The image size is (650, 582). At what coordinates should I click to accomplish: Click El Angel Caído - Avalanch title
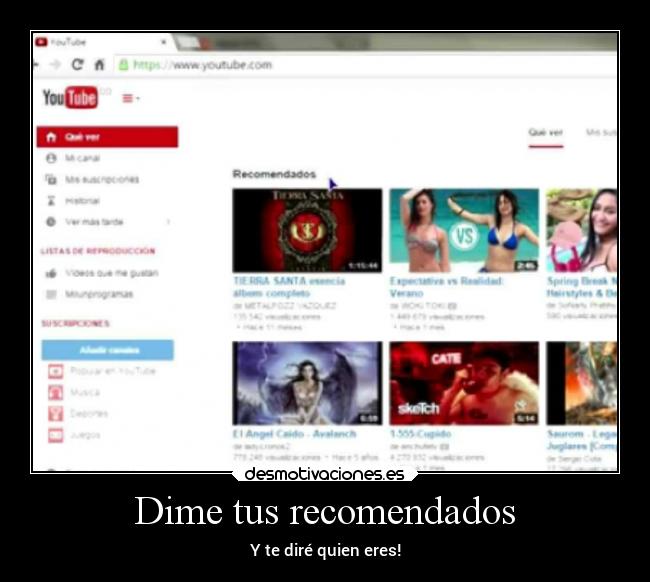tap(294, 434)
